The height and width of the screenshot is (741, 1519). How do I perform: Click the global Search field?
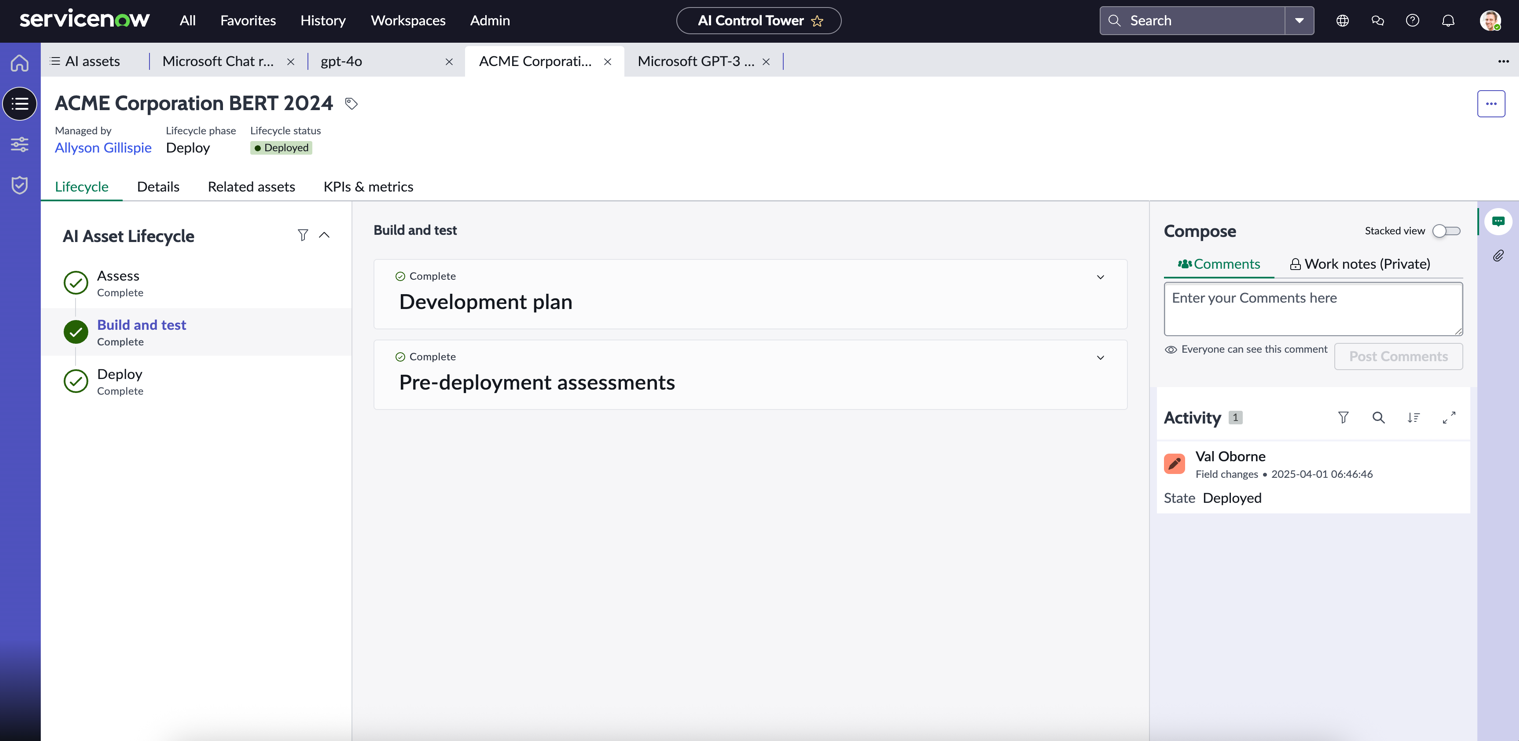[1192, 20]
